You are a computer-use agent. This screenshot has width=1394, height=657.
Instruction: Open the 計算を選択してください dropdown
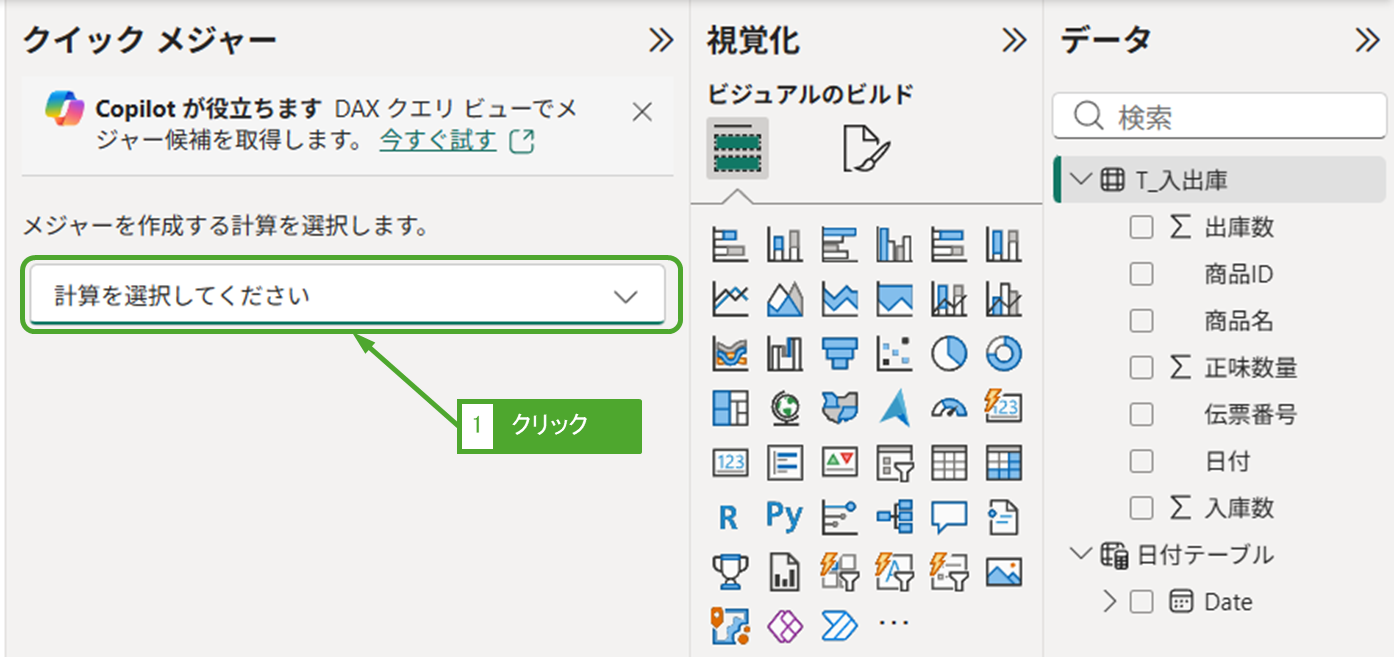coord(345,296)
